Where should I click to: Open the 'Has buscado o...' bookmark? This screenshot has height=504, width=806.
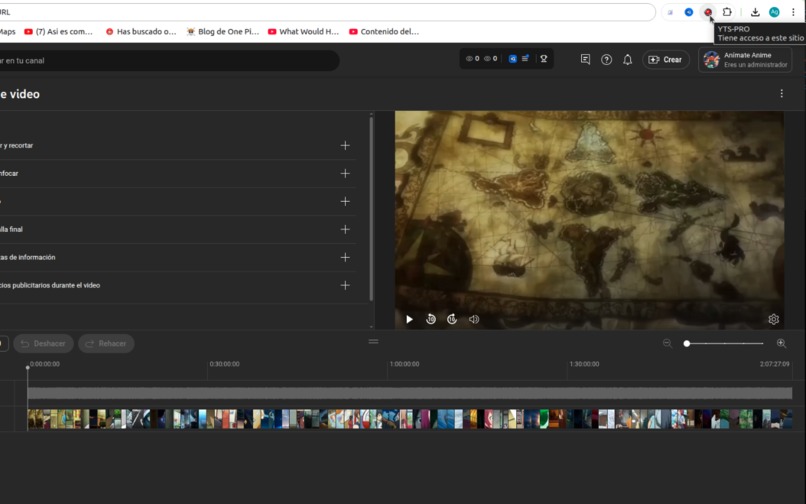coord(141,31)
